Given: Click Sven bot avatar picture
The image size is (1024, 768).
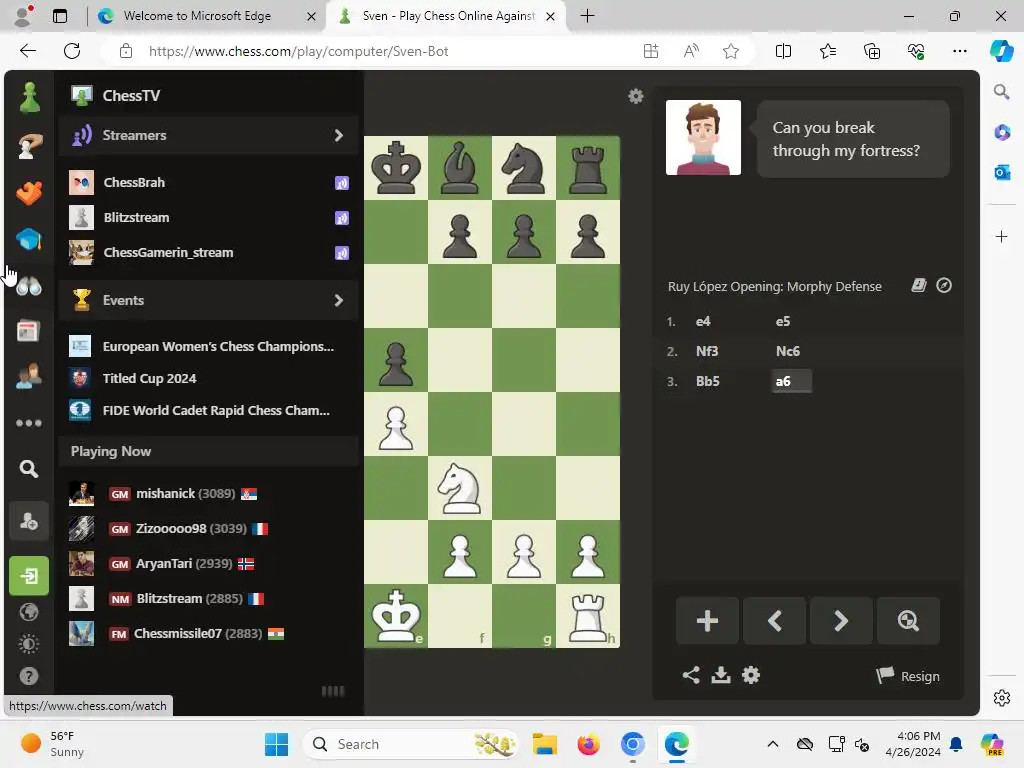Looking at the screenshot, I should click(x=703, y=137).
